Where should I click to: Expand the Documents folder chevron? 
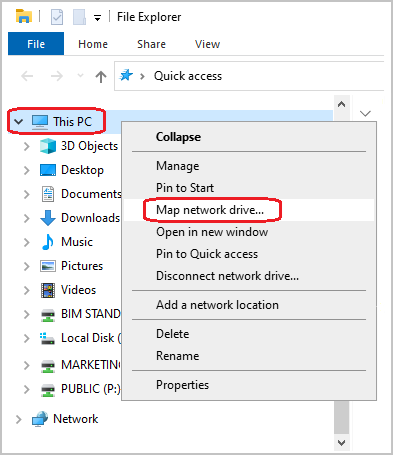(27, 194)
